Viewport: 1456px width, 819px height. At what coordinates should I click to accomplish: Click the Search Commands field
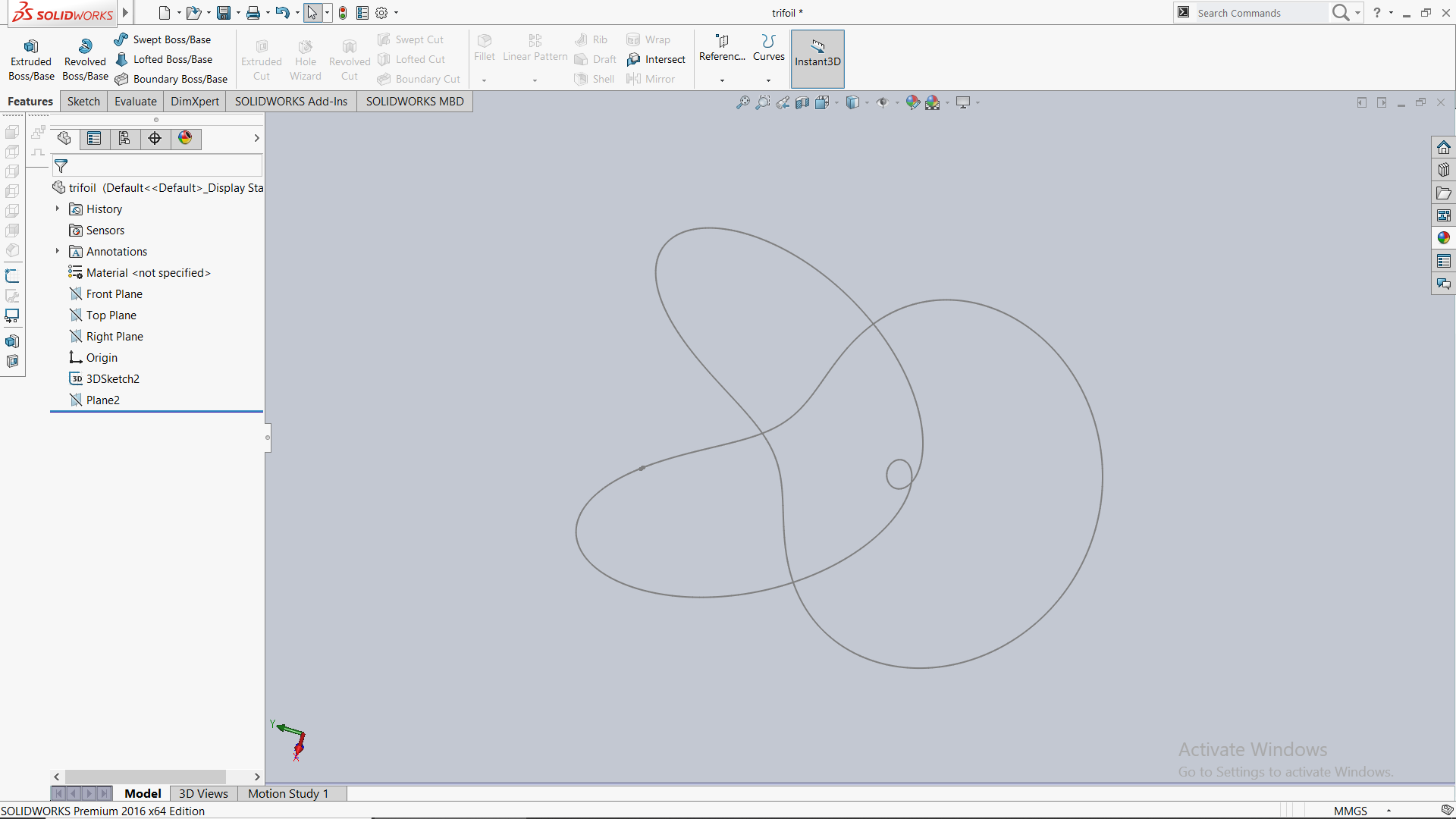[1259, 13]
